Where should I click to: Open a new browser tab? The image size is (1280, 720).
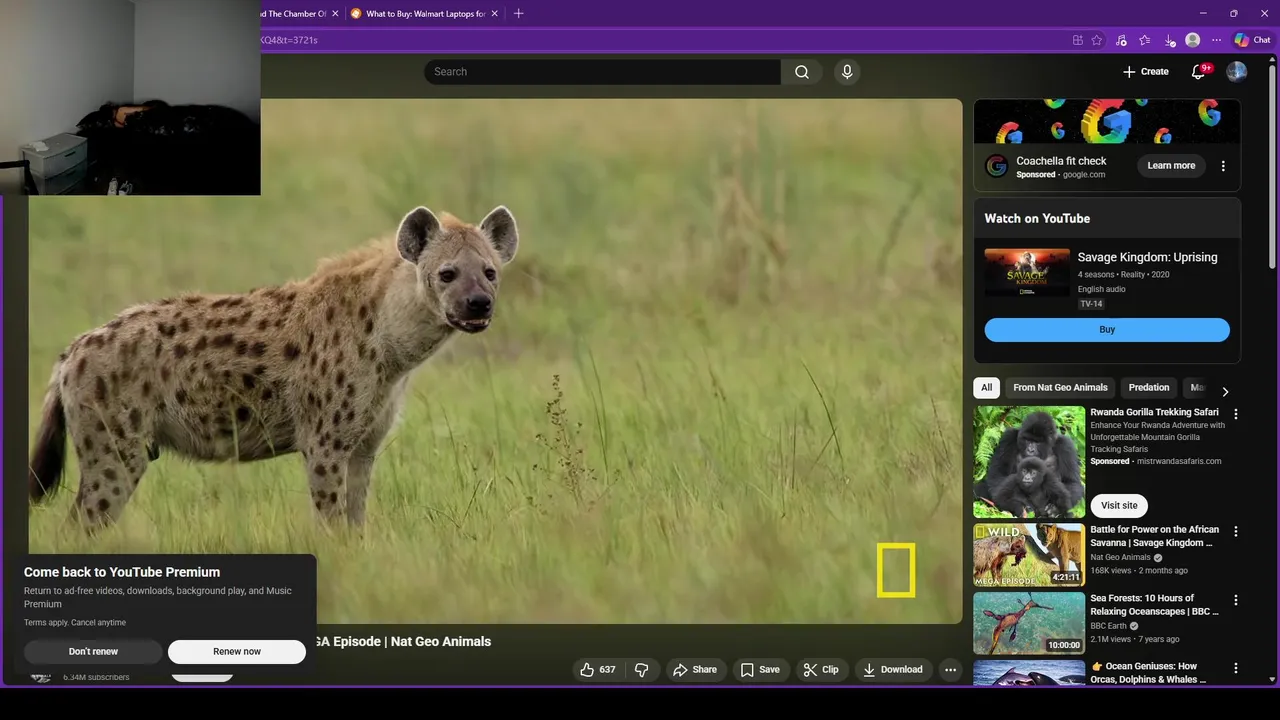click(x=518, y=14)
